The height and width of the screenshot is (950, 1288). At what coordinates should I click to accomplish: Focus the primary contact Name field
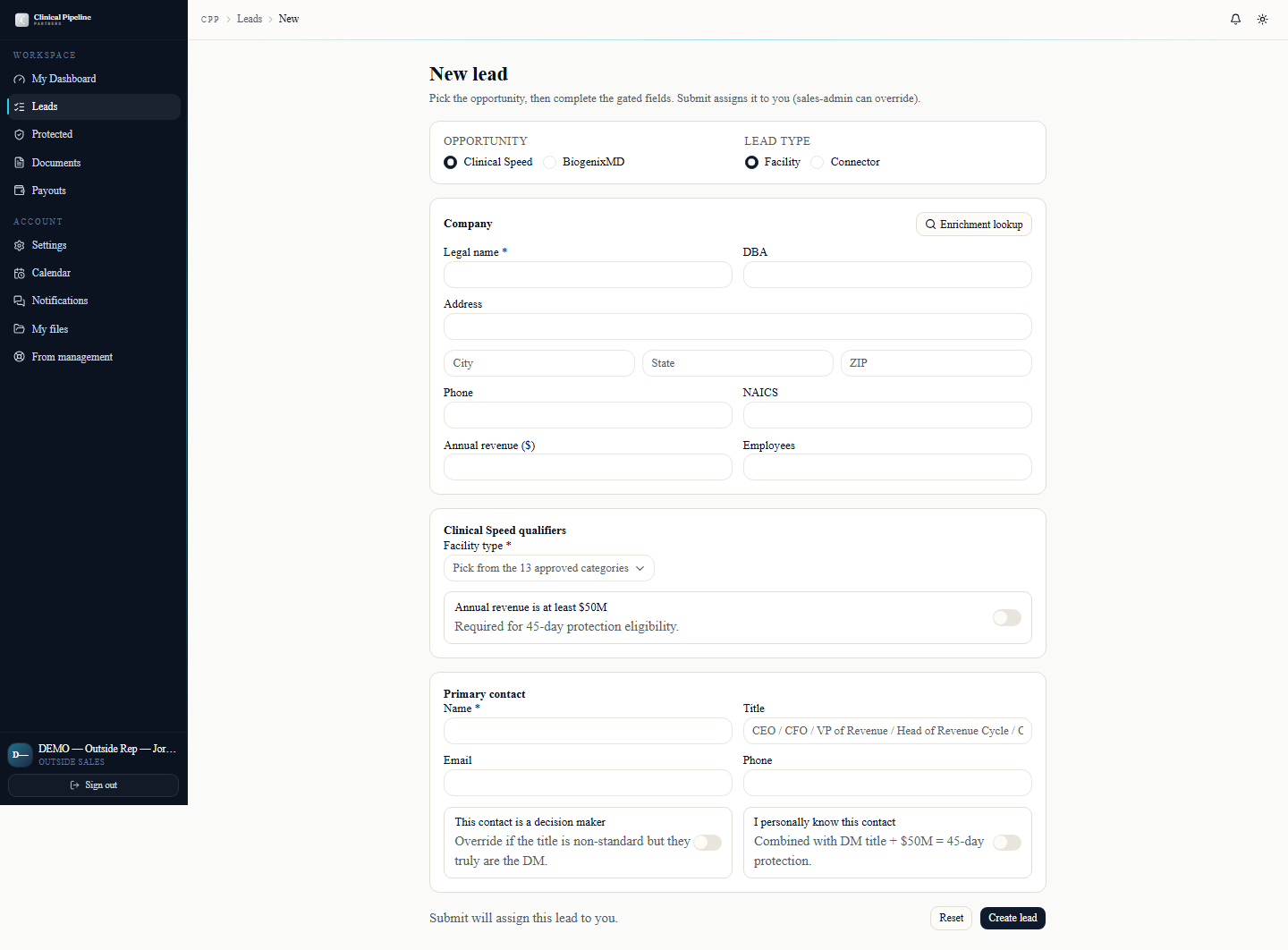588,731
